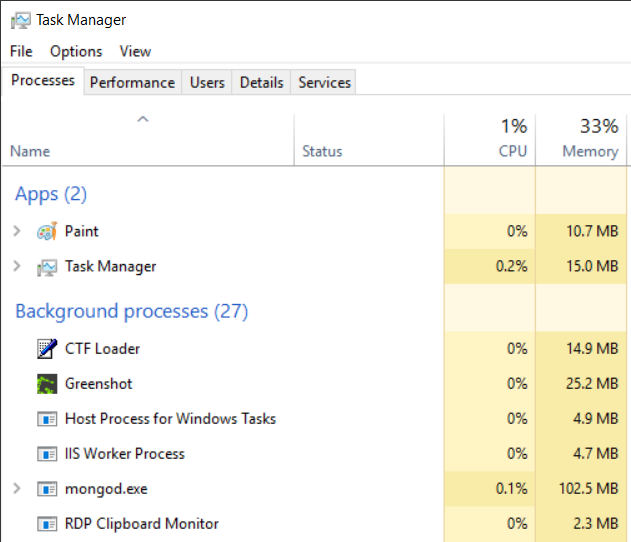Click the Task Manager title bar icon
The height and width of the screenshot is (542, 631).
20,20
